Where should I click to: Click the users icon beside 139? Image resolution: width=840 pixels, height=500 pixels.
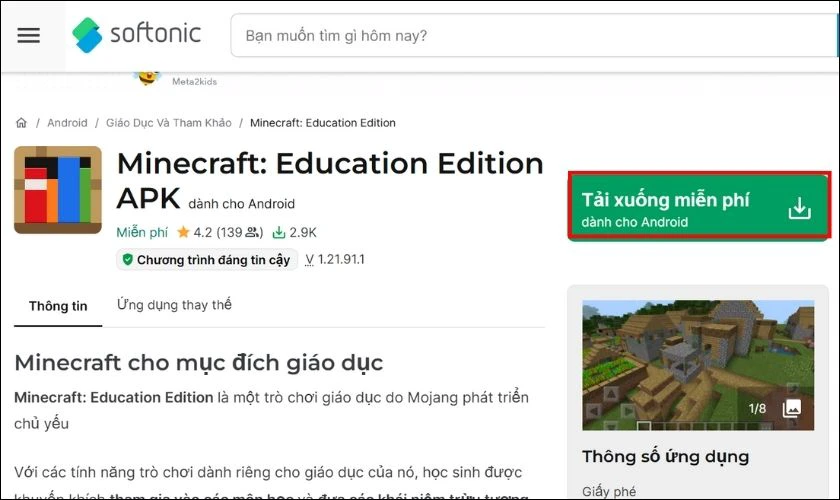[x=252, y=232]
